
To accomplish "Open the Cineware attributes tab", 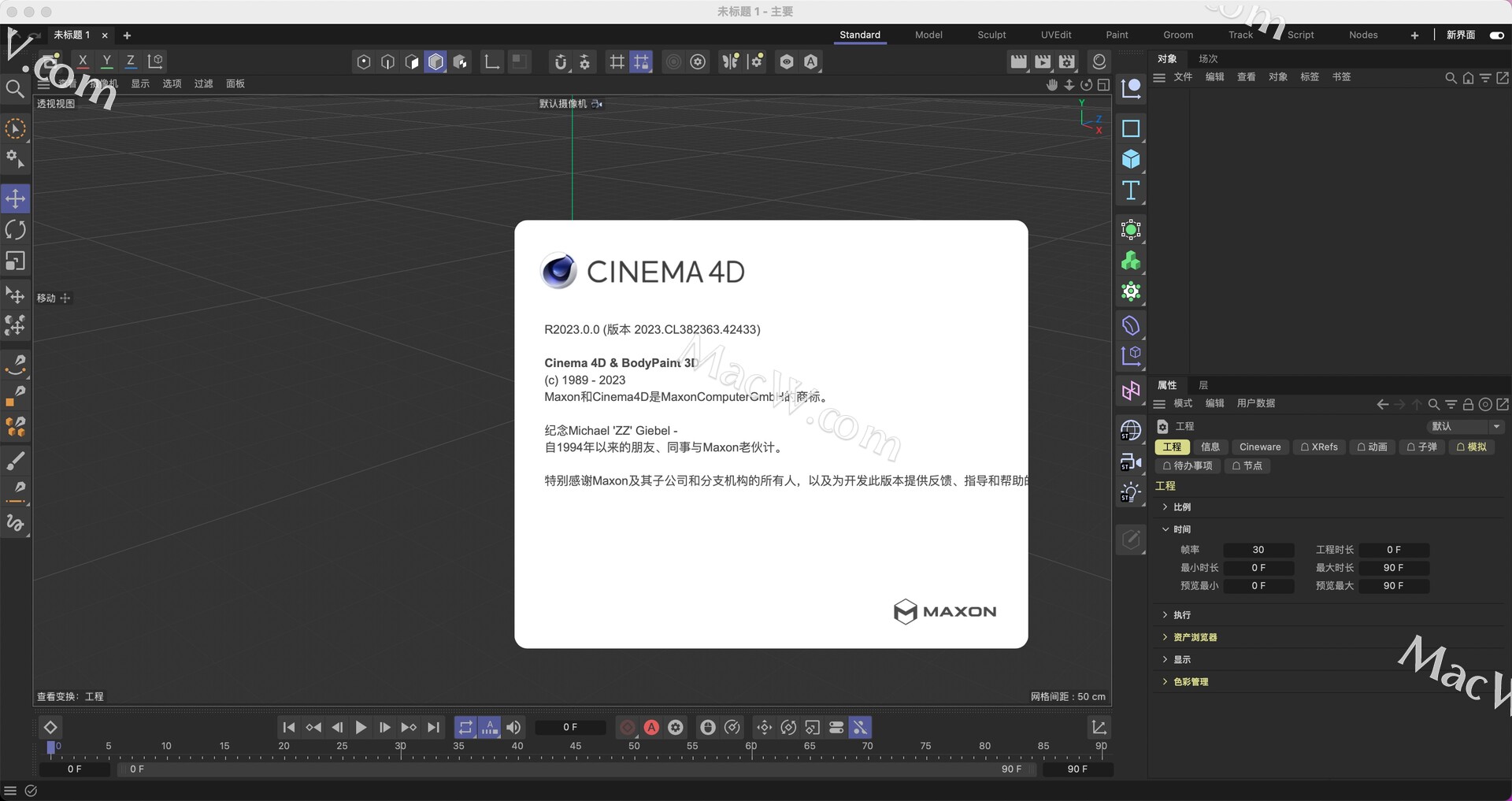I will 1260,447.
